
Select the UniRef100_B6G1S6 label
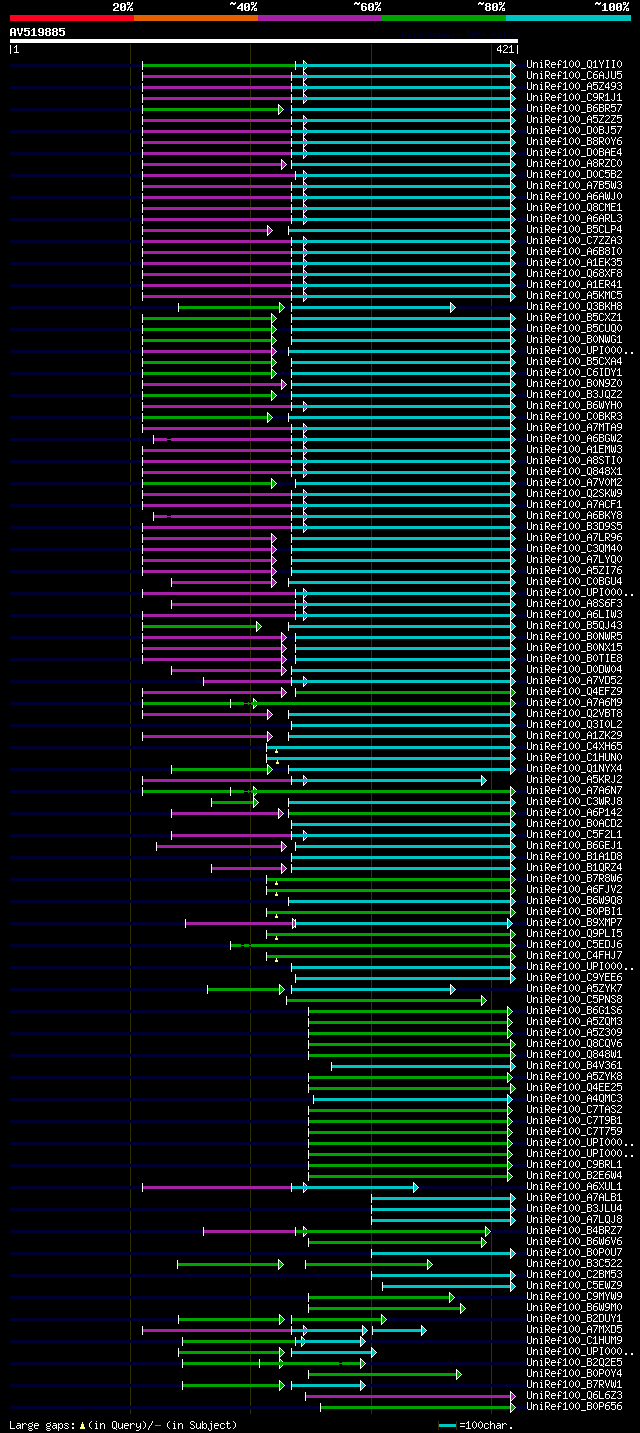(574, 1010)
